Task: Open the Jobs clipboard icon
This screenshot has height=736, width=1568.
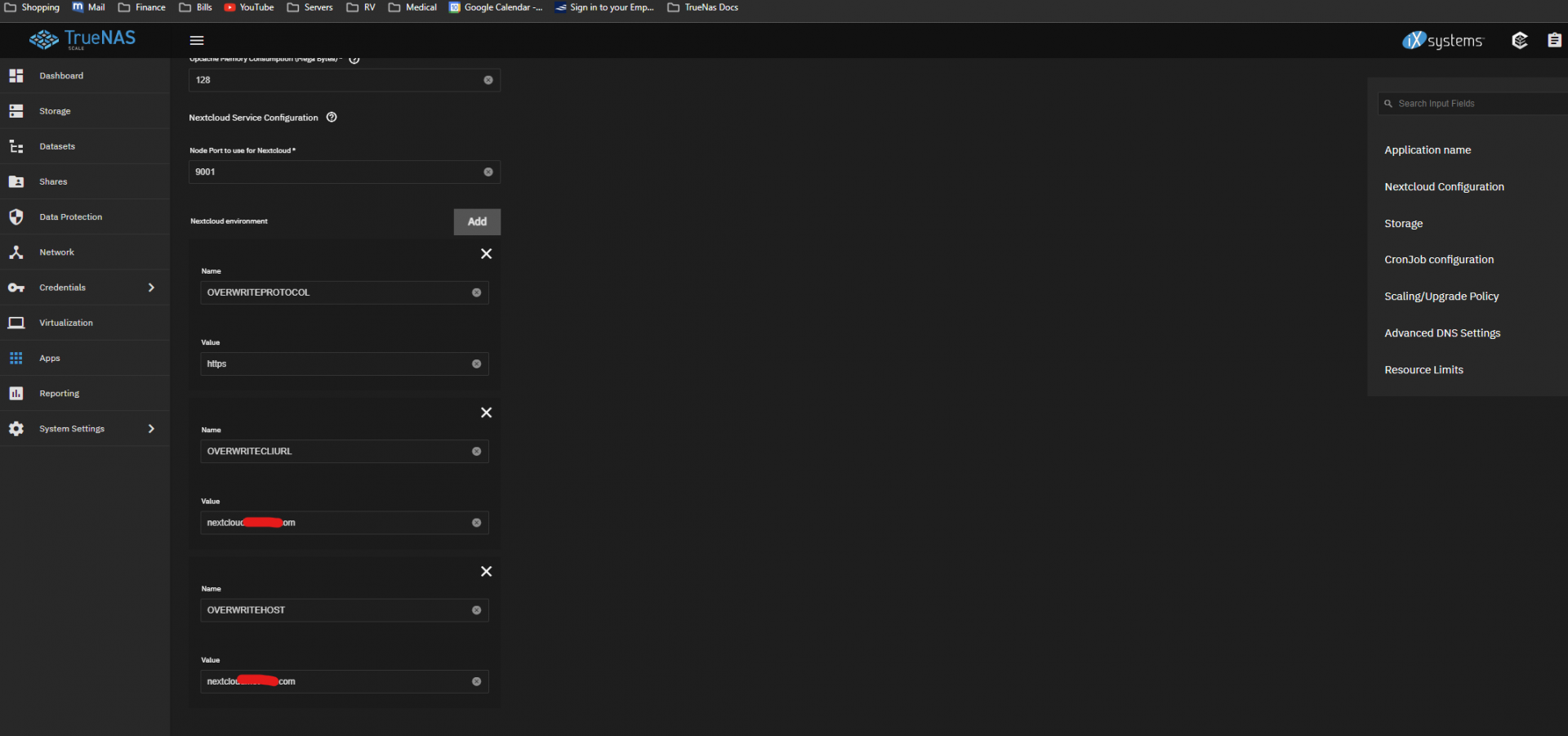Action: (1555, 40)
